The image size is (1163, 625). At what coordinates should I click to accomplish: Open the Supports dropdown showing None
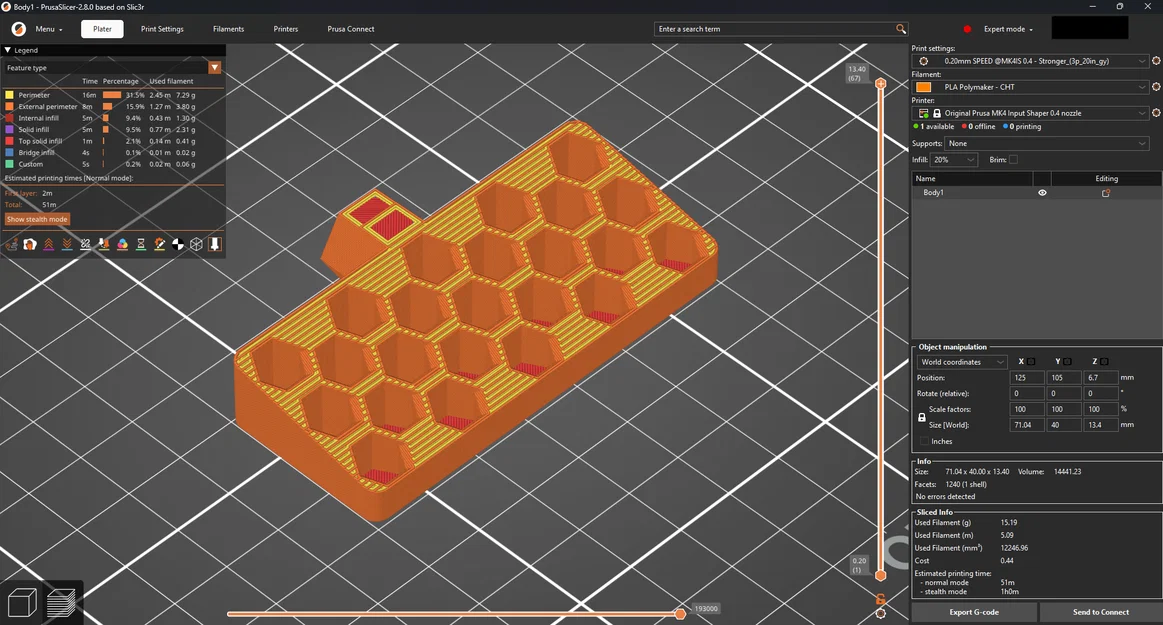[1047, 143]
